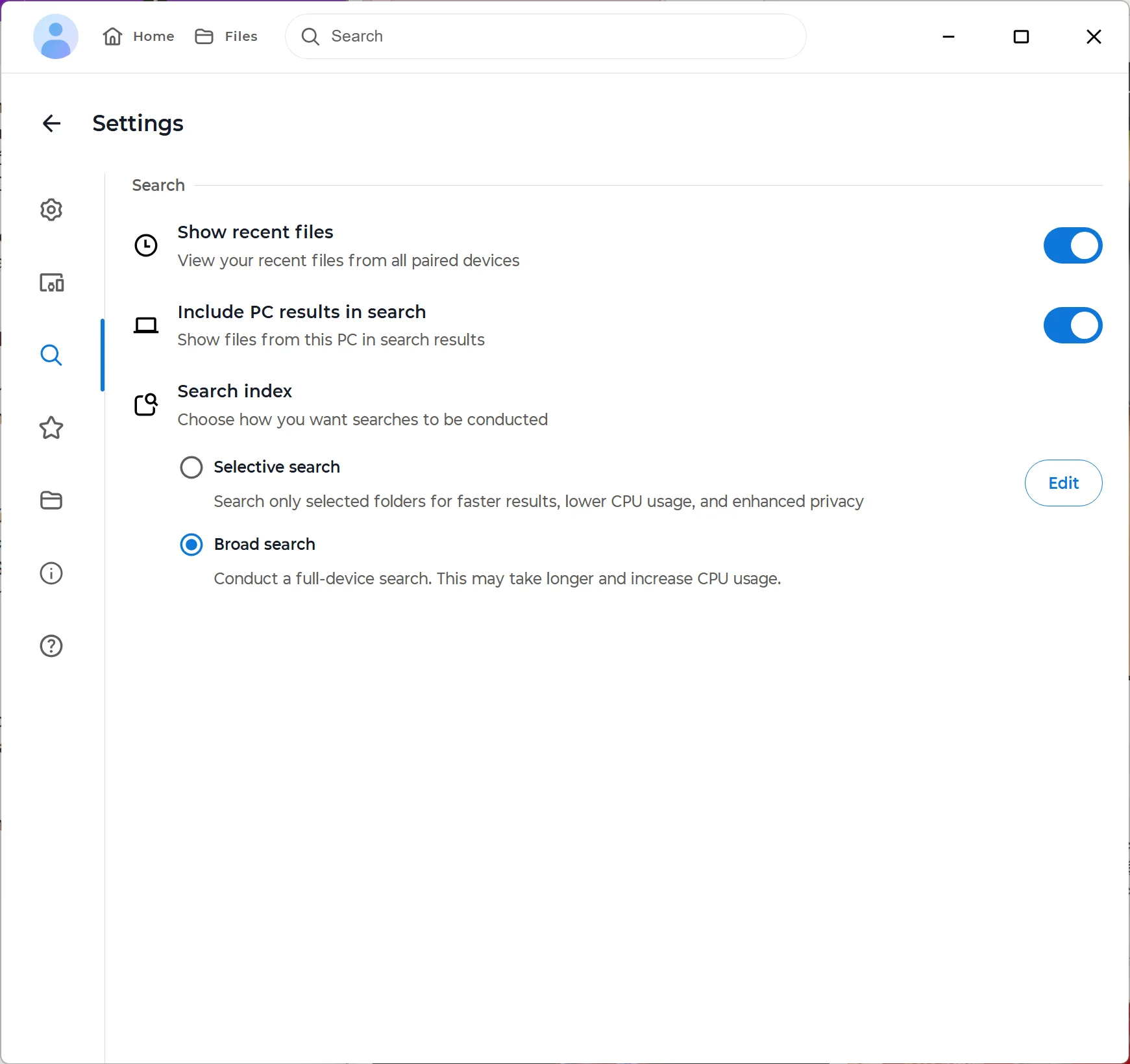The height and width of the screenshot is (1064, 1130).
Task: Toggle Include PC results in search switch
Action: [1073, 325]
